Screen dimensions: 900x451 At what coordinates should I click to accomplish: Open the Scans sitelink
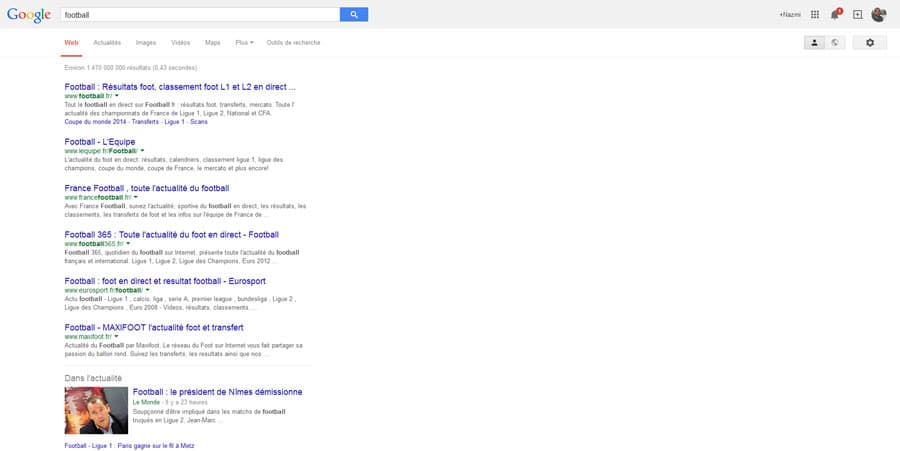pos(199,122)
